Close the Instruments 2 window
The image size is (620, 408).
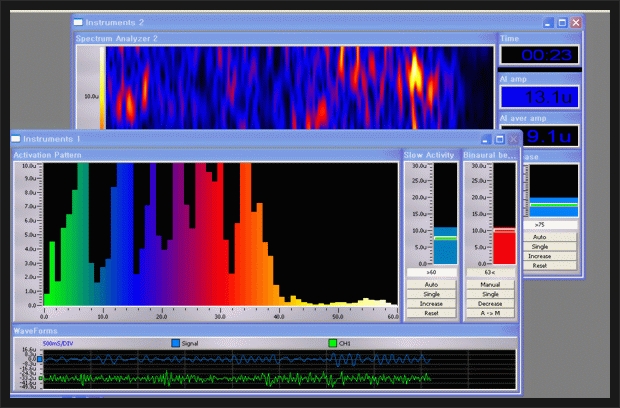coord(576,23)
